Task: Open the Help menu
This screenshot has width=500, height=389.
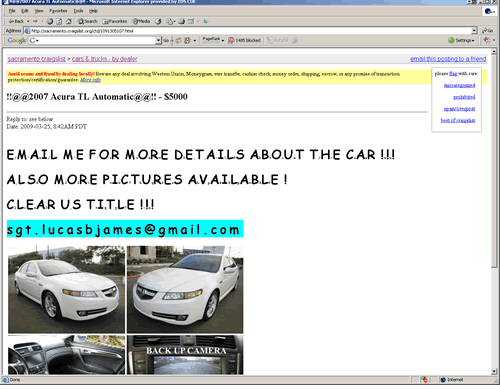Action: [93, 11]
